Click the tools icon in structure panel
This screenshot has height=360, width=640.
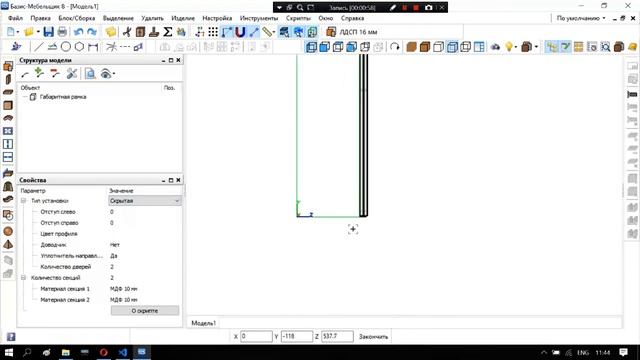coord(72,73)
